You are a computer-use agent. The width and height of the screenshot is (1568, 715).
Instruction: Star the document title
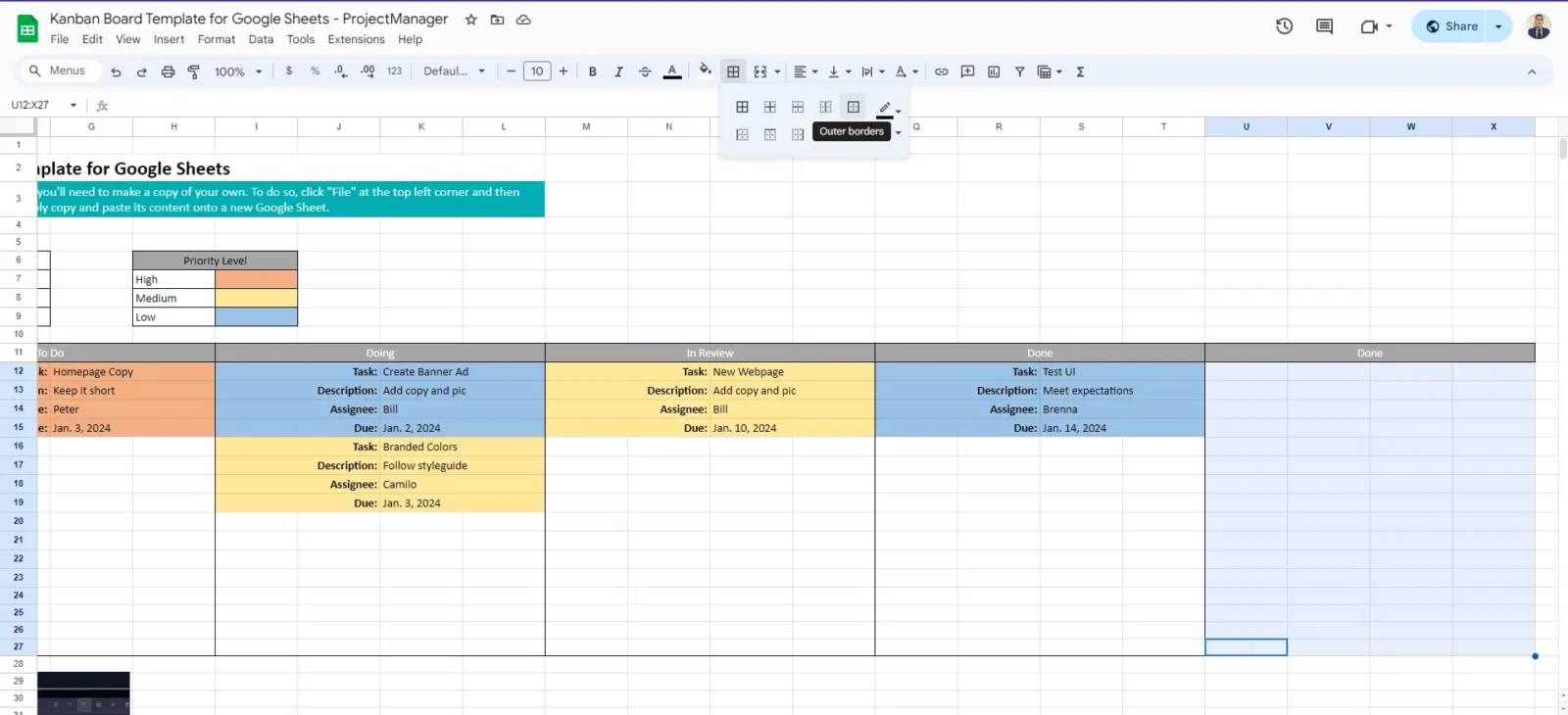470,20
